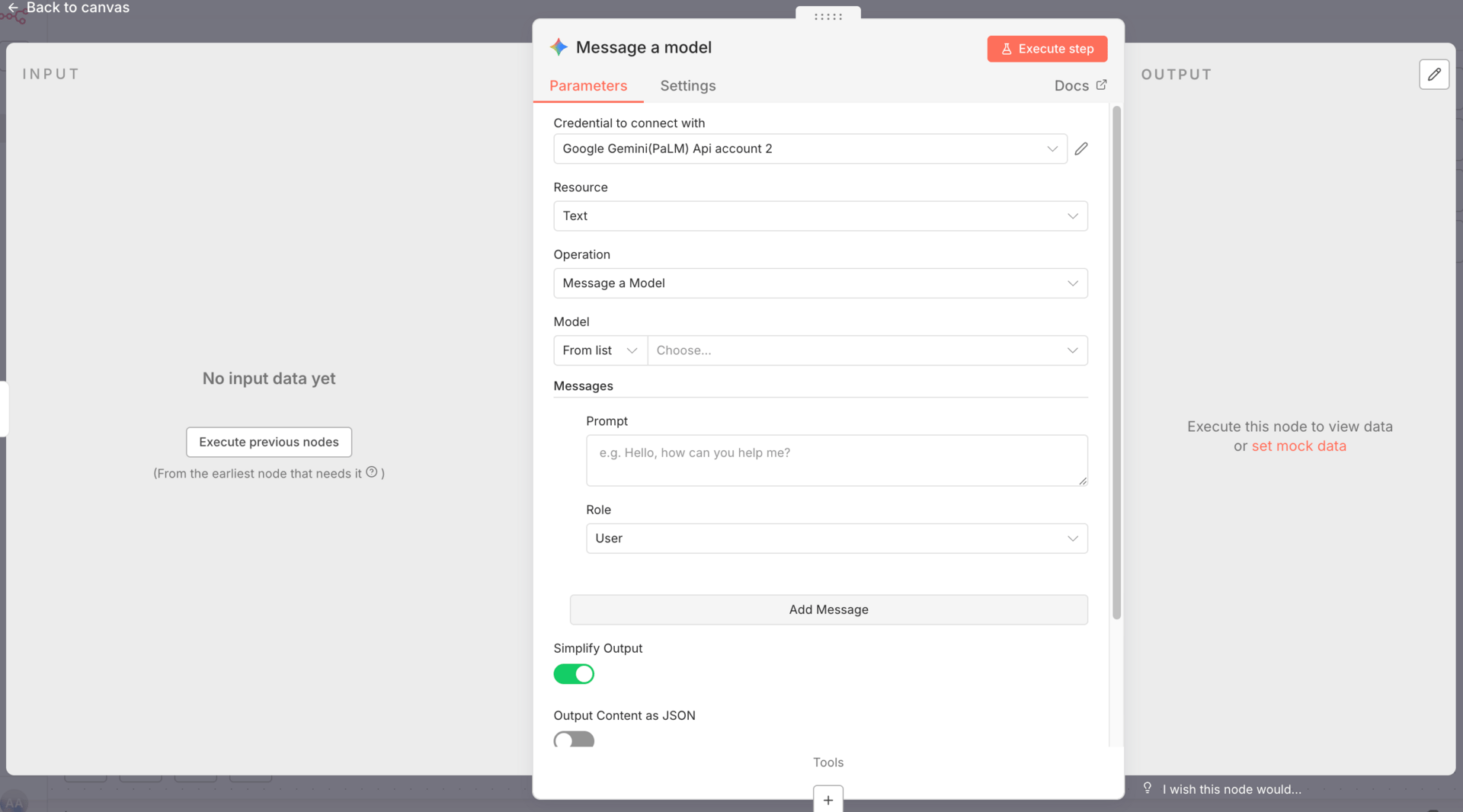The height and width of the screenshot is (812, 1463).
Task: Click the Gemini sparkle icon in the header
Action: (x=559, y=46)
